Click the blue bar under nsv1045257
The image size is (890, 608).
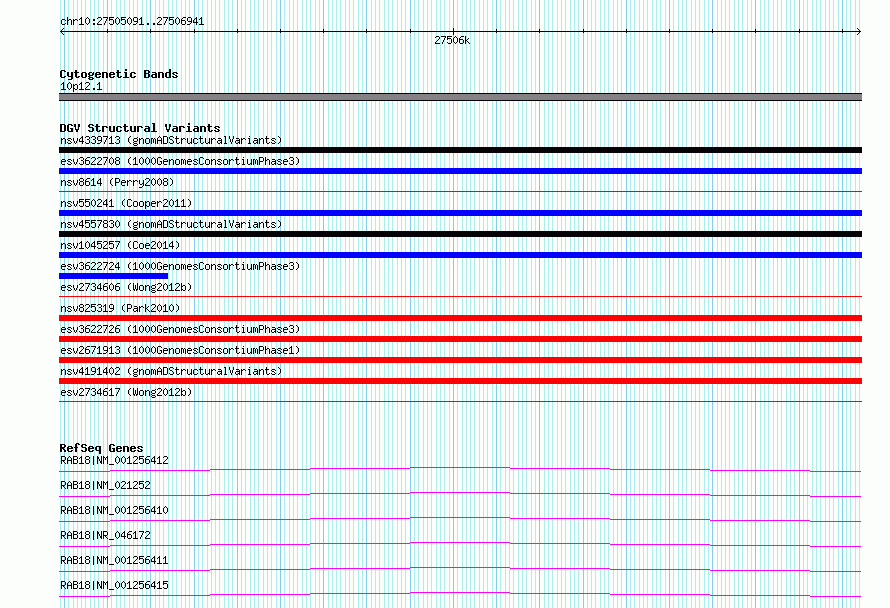(x=460, y=255)
